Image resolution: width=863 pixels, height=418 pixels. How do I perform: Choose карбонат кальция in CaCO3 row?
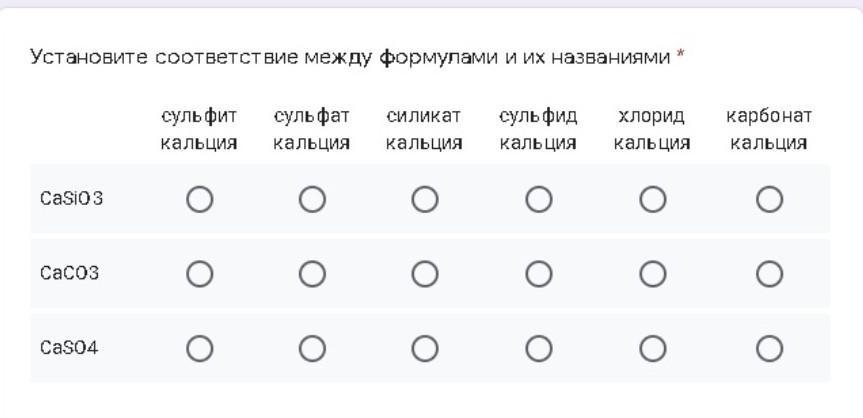click(768, 273)
